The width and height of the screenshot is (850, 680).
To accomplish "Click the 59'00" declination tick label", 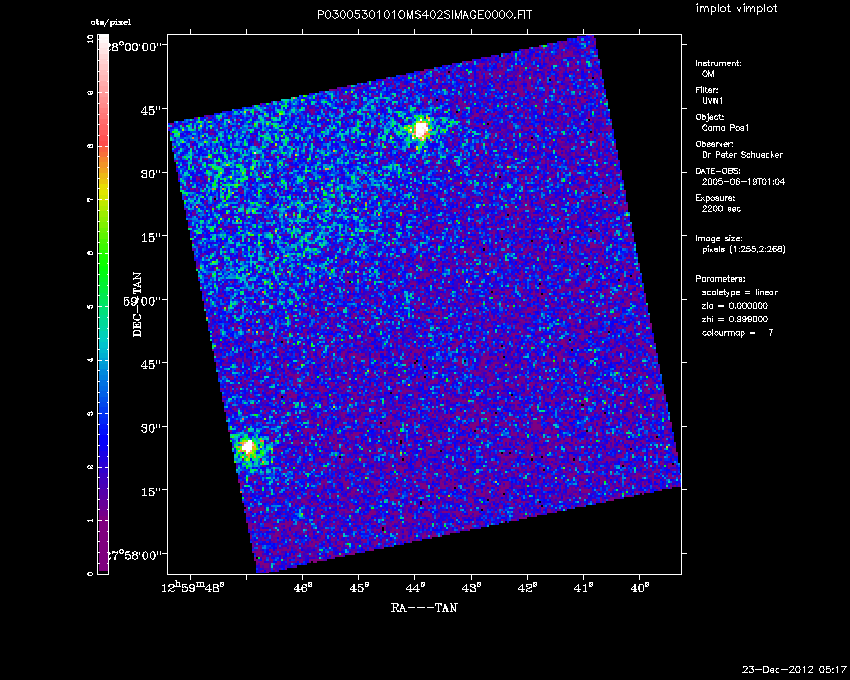I will 143,301.
